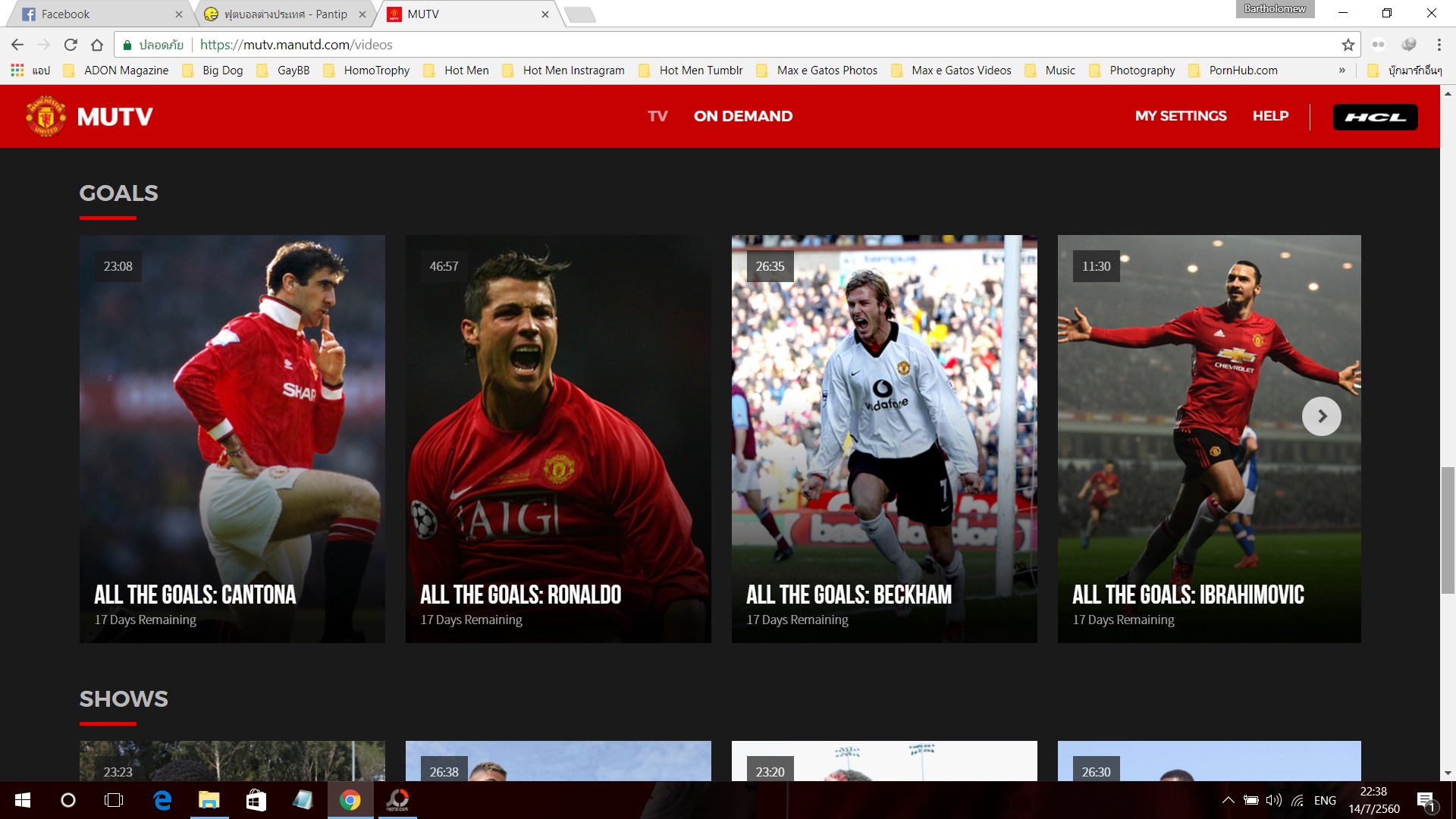Advance Goals carousel with next arrow
This screenshot has width=1456, height=819.
(x=1321, y=416)
